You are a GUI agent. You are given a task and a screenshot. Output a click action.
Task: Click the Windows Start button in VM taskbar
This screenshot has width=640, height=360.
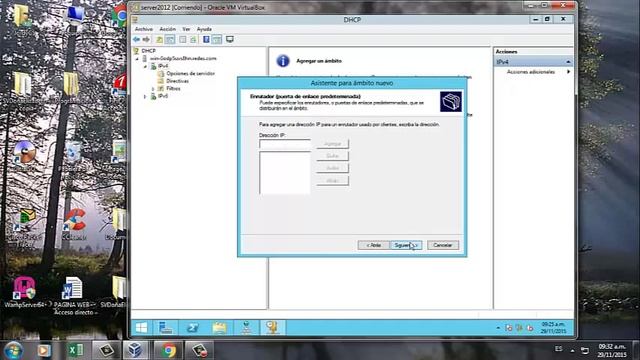(142, 327)
